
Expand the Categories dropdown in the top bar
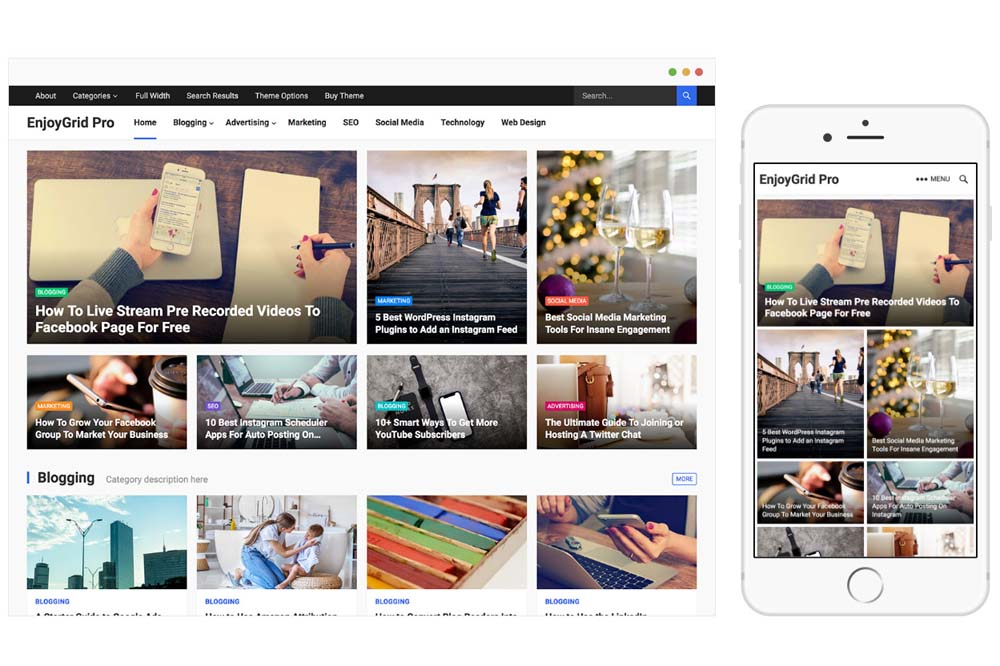94,95
